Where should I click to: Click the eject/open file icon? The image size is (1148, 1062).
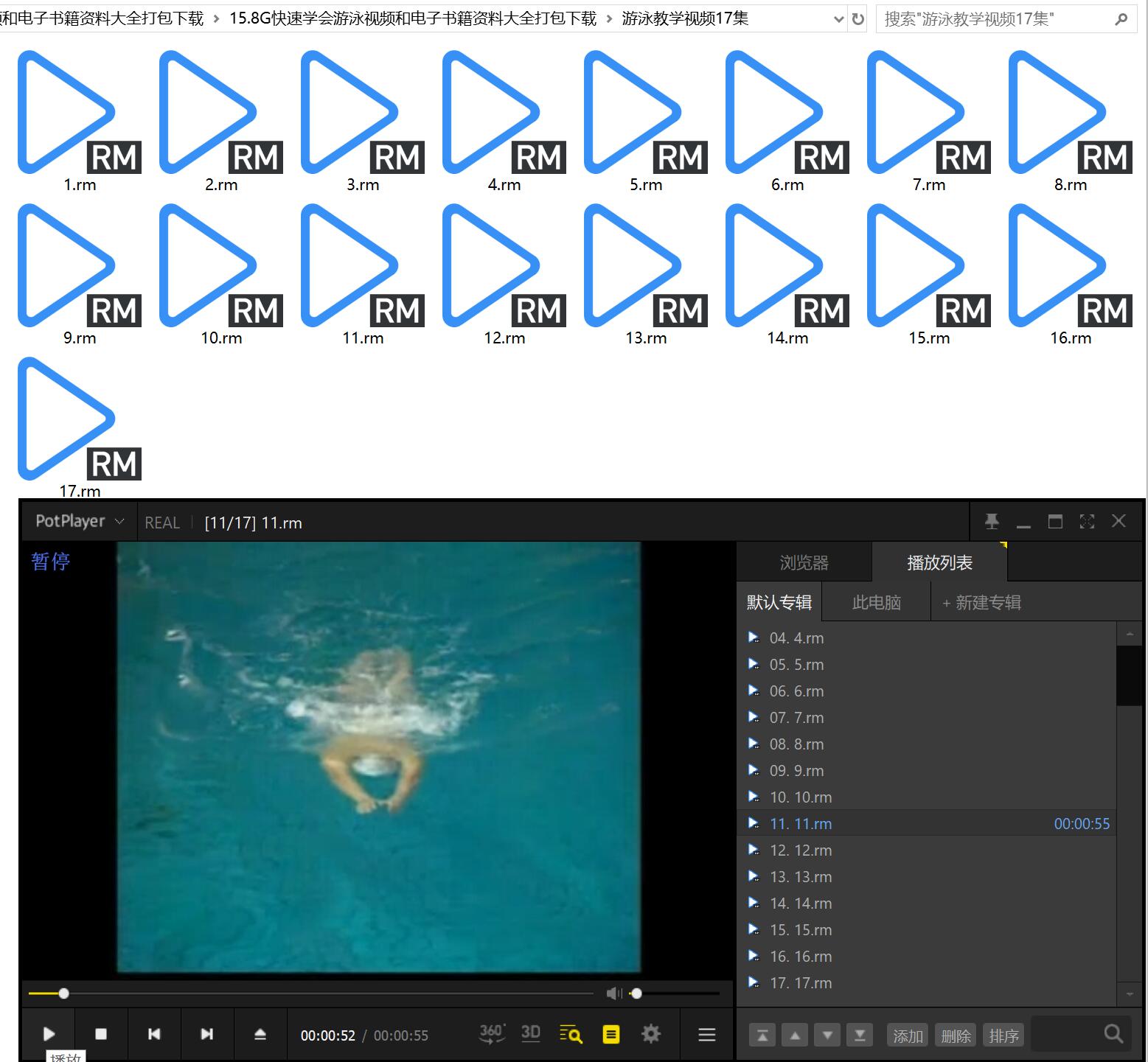point(260,1034)
